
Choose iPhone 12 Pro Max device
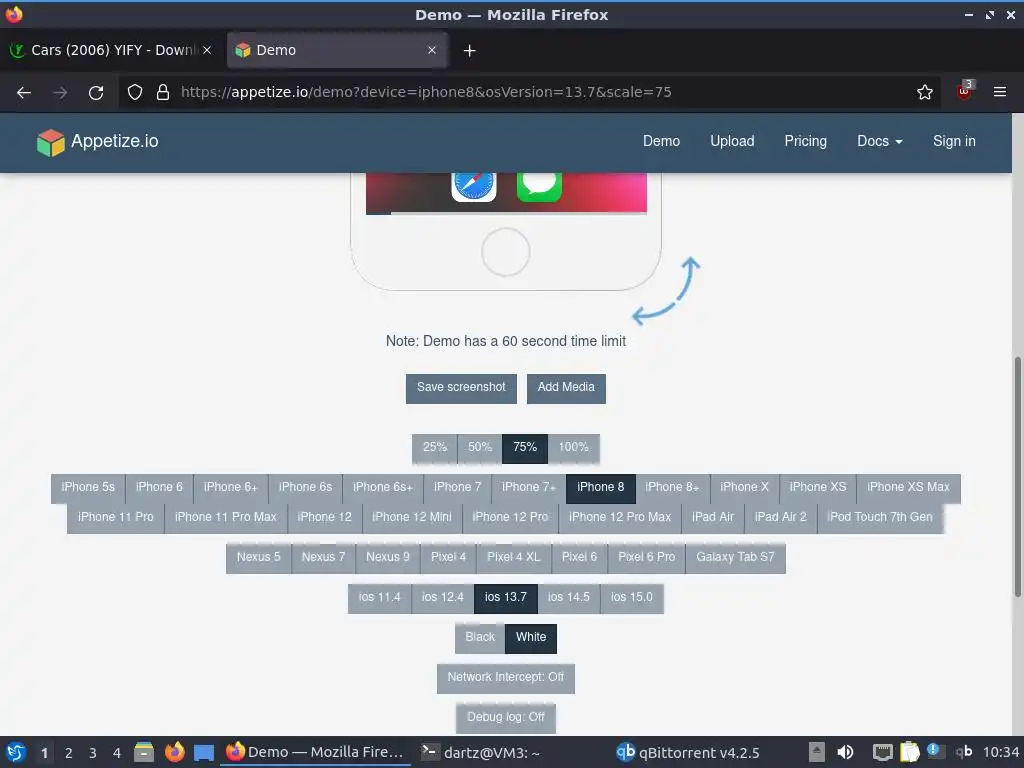620,518
